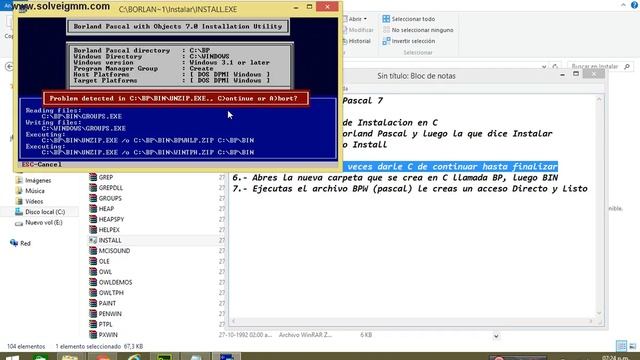Click the GREP archive icon
The width and height of the screenshot is (640, 360).
(93, 177)
